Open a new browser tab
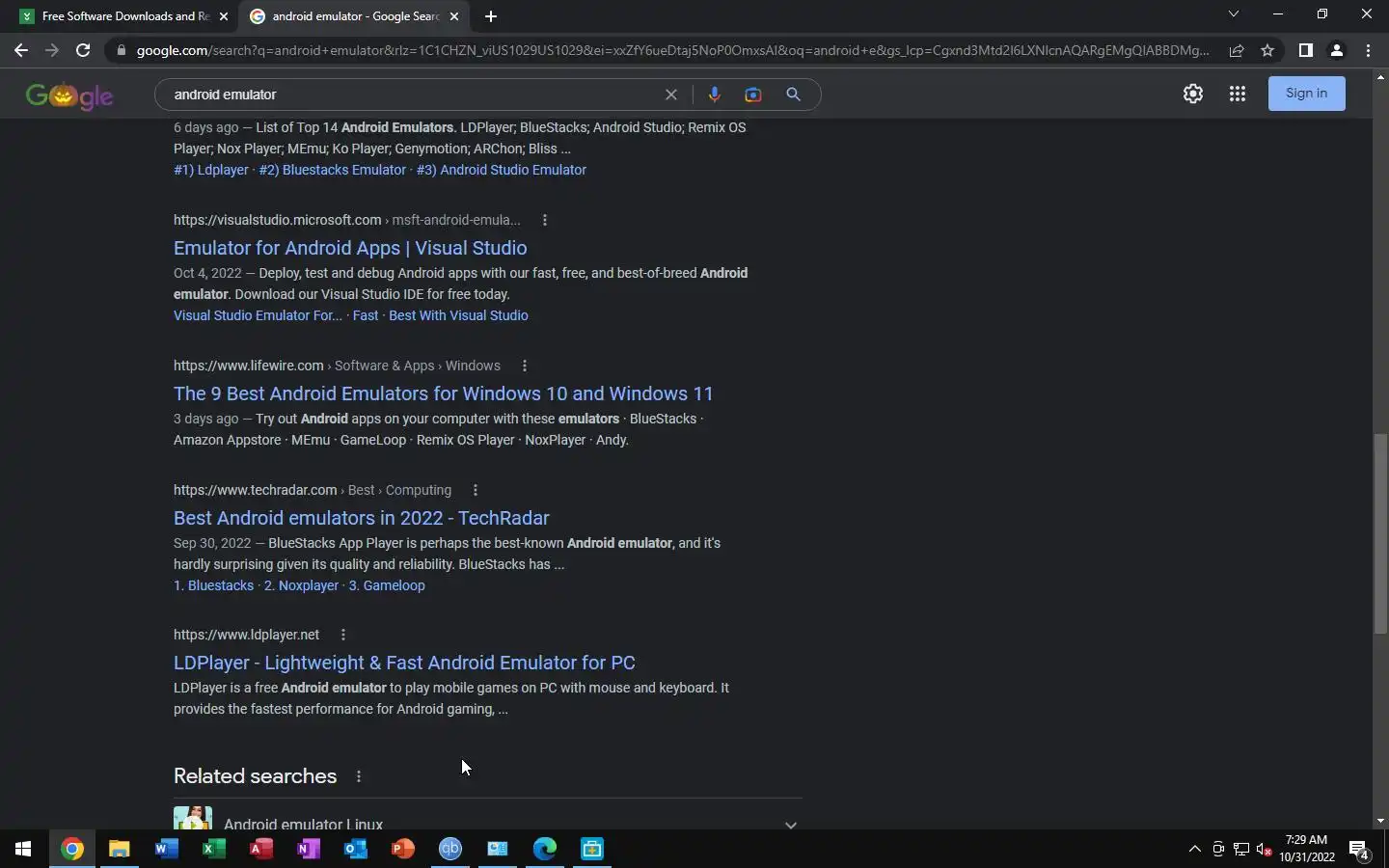This screenshot has height=868, width=1389. point(491,16)
